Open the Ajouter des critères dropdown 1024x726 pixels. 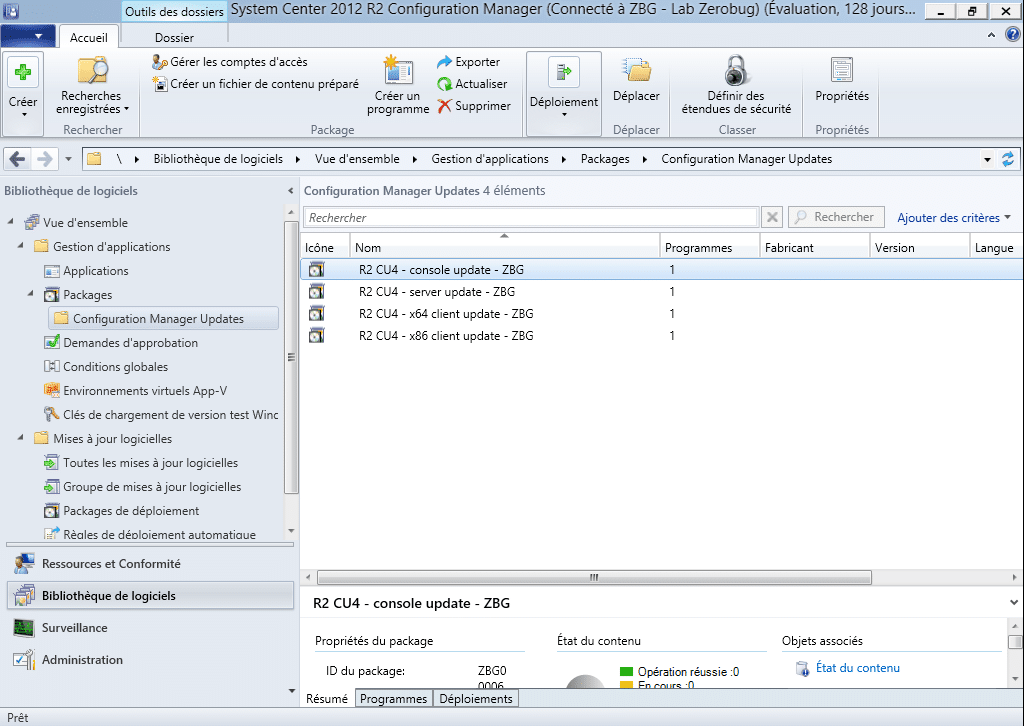pyautogui.click(x=953, y=217)
